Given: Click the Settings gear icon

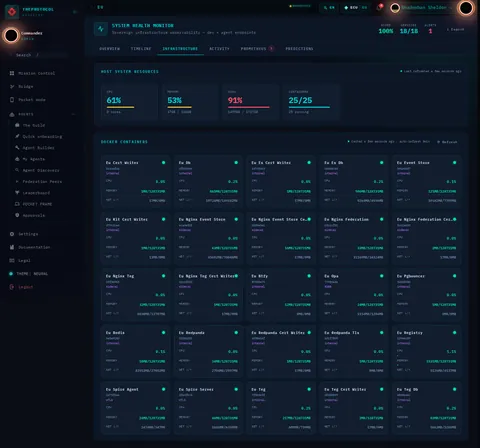Looking at the screenshot, I should click(x=12, y=234).
